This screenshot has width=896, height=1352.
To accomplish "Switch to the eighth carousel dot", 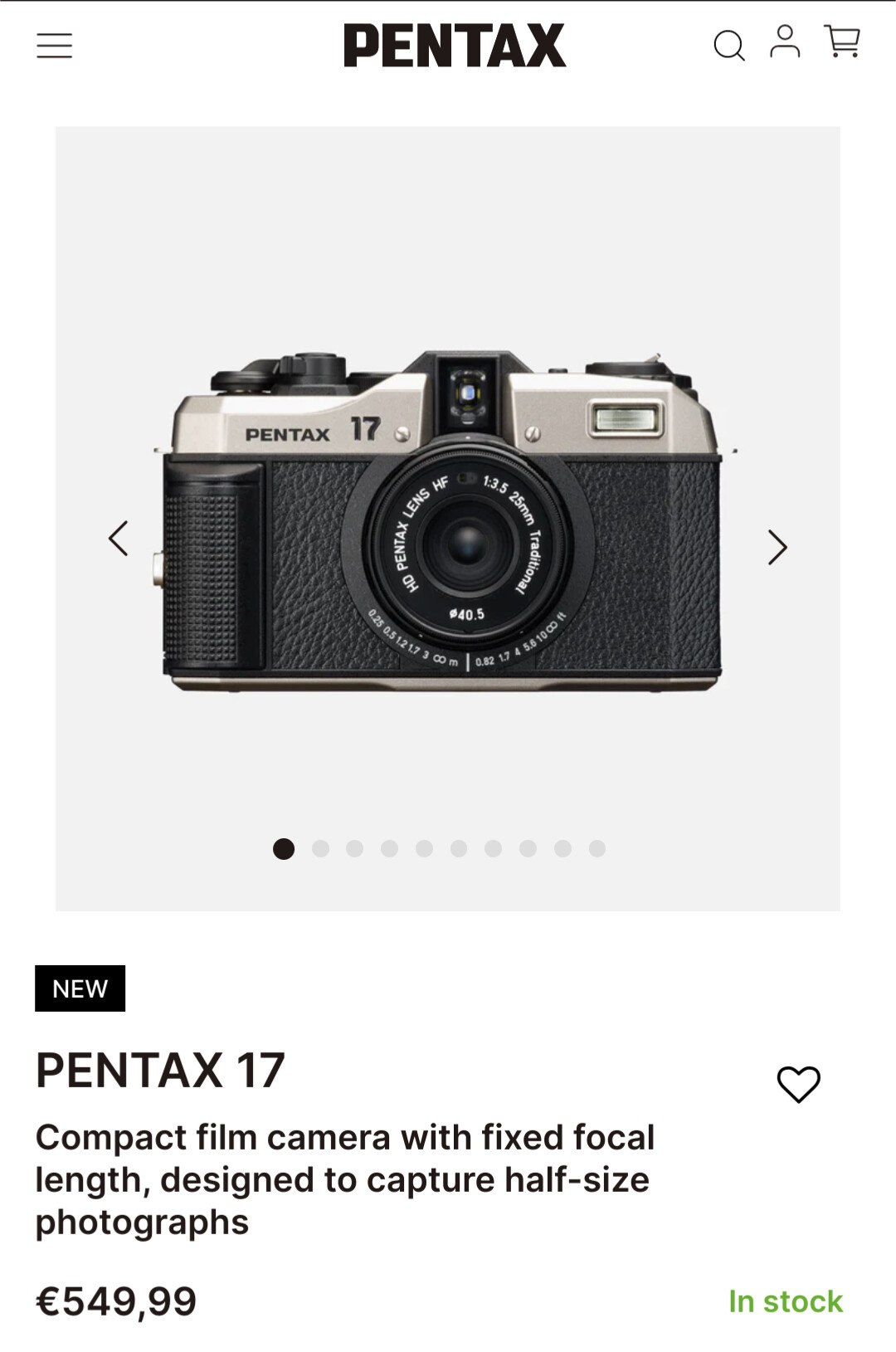I will [x=528, y=848].
